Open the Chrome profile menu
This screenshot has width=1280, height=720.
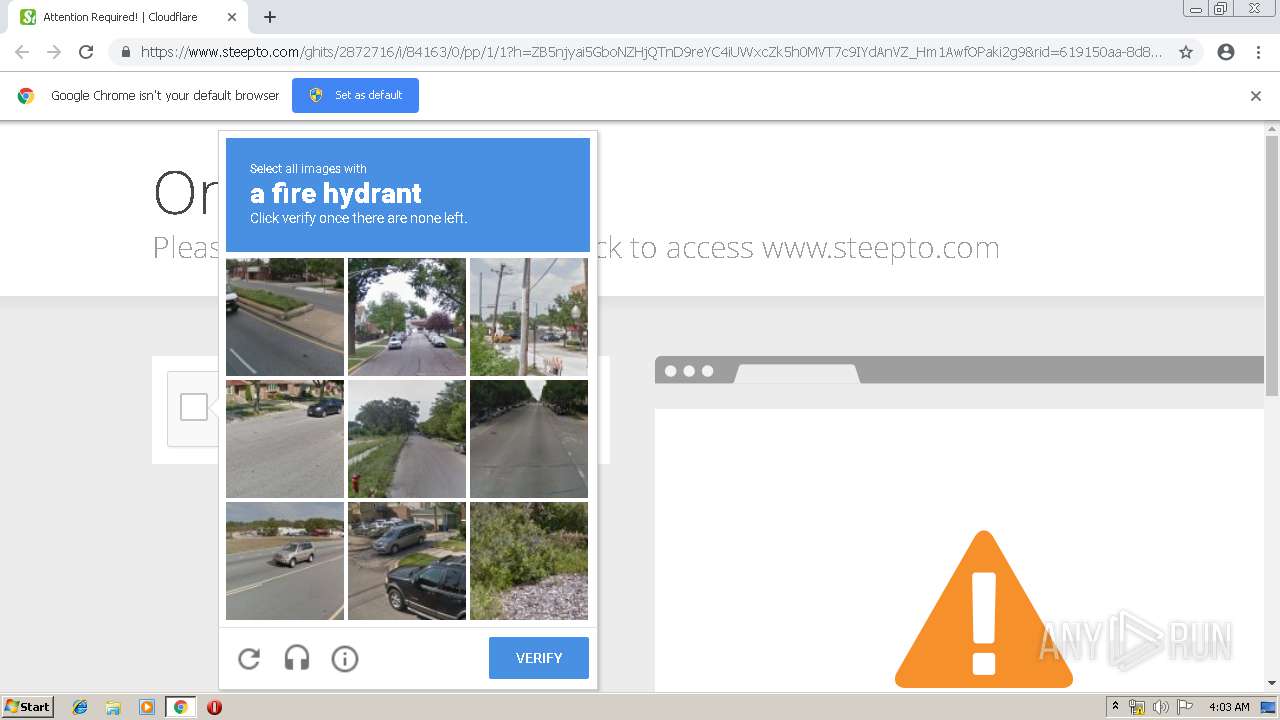(1226, 52)
